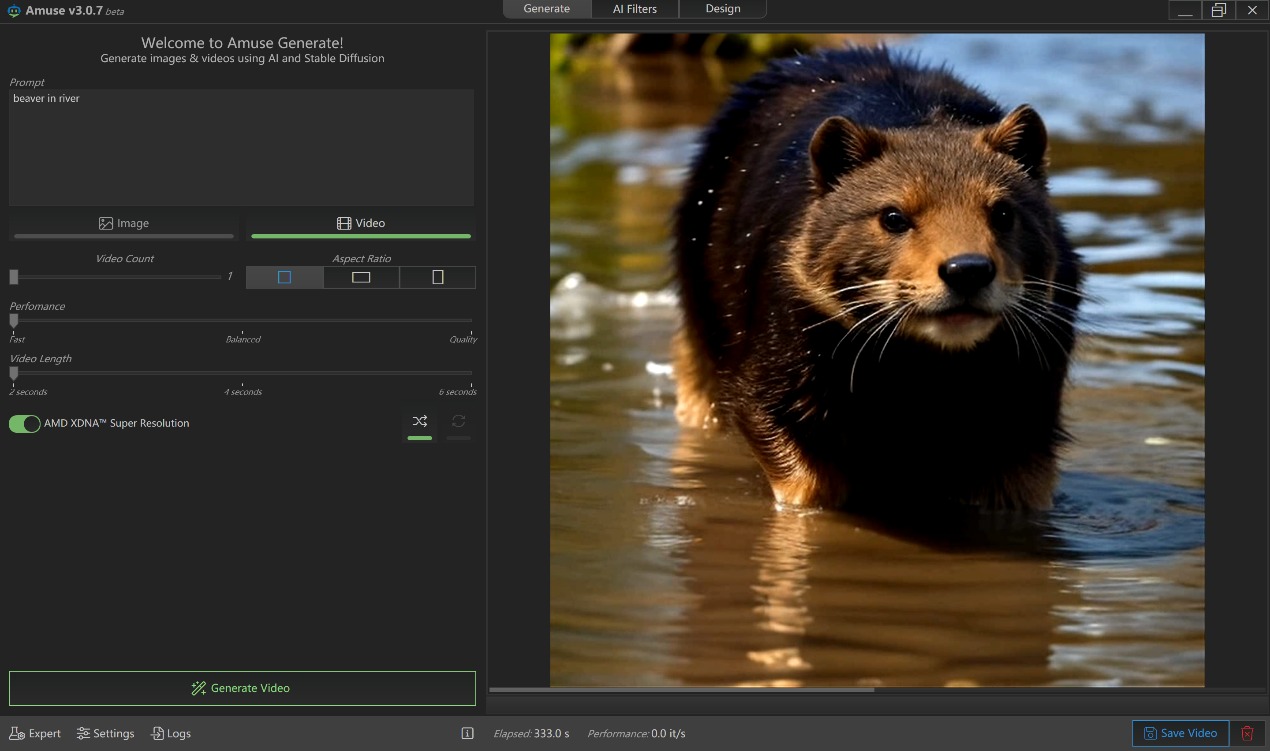This screenshot has height=751, width=1270.
Task: Select the square aspect ratio icon
Action: [x=284, y=277]
